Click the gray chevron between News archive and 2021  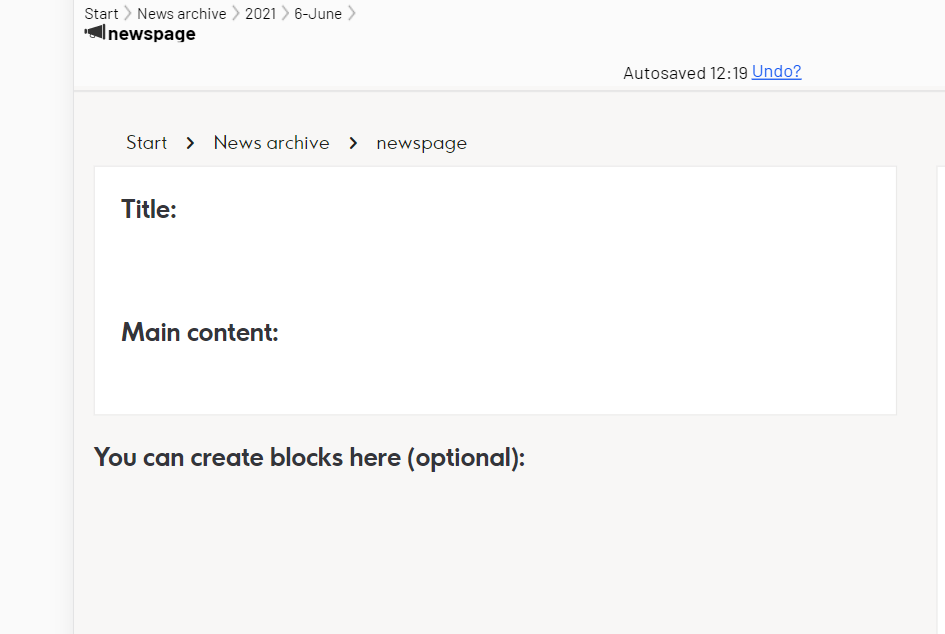[x=236, y=14]
